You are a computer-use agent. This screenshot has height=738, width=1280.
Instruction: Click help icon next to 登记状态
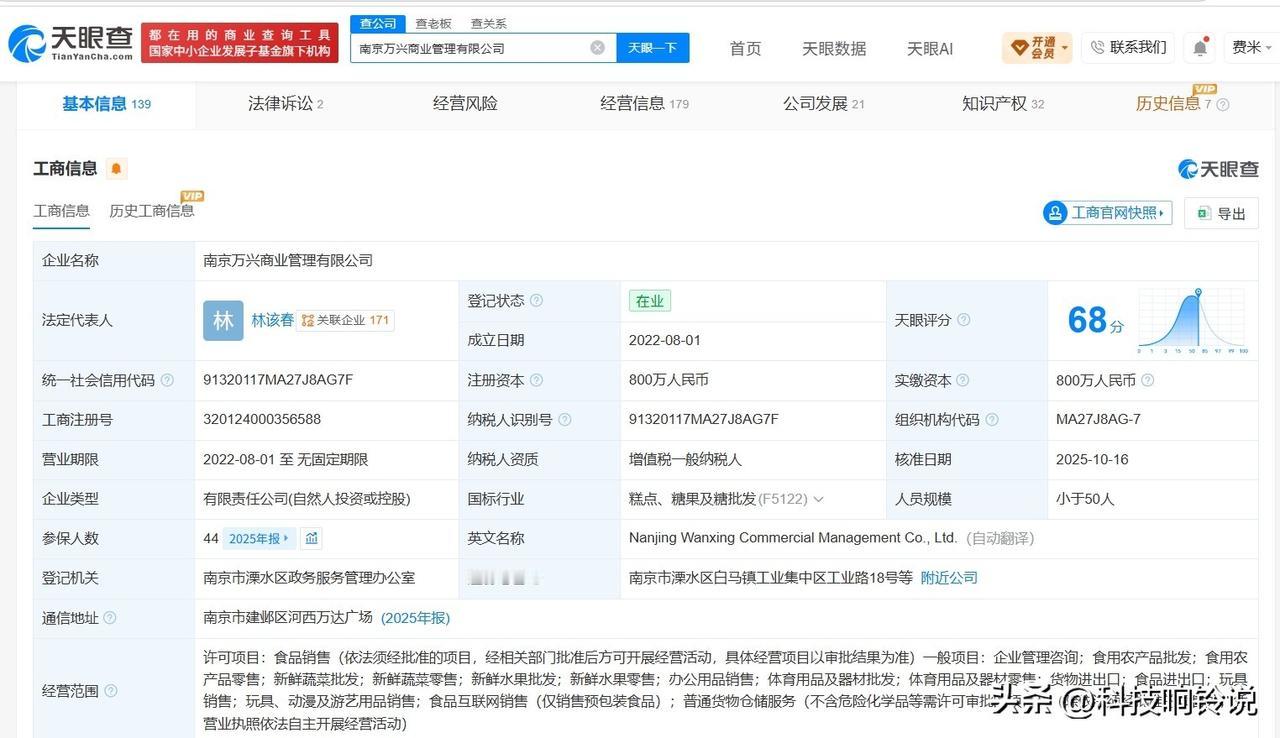536,301
